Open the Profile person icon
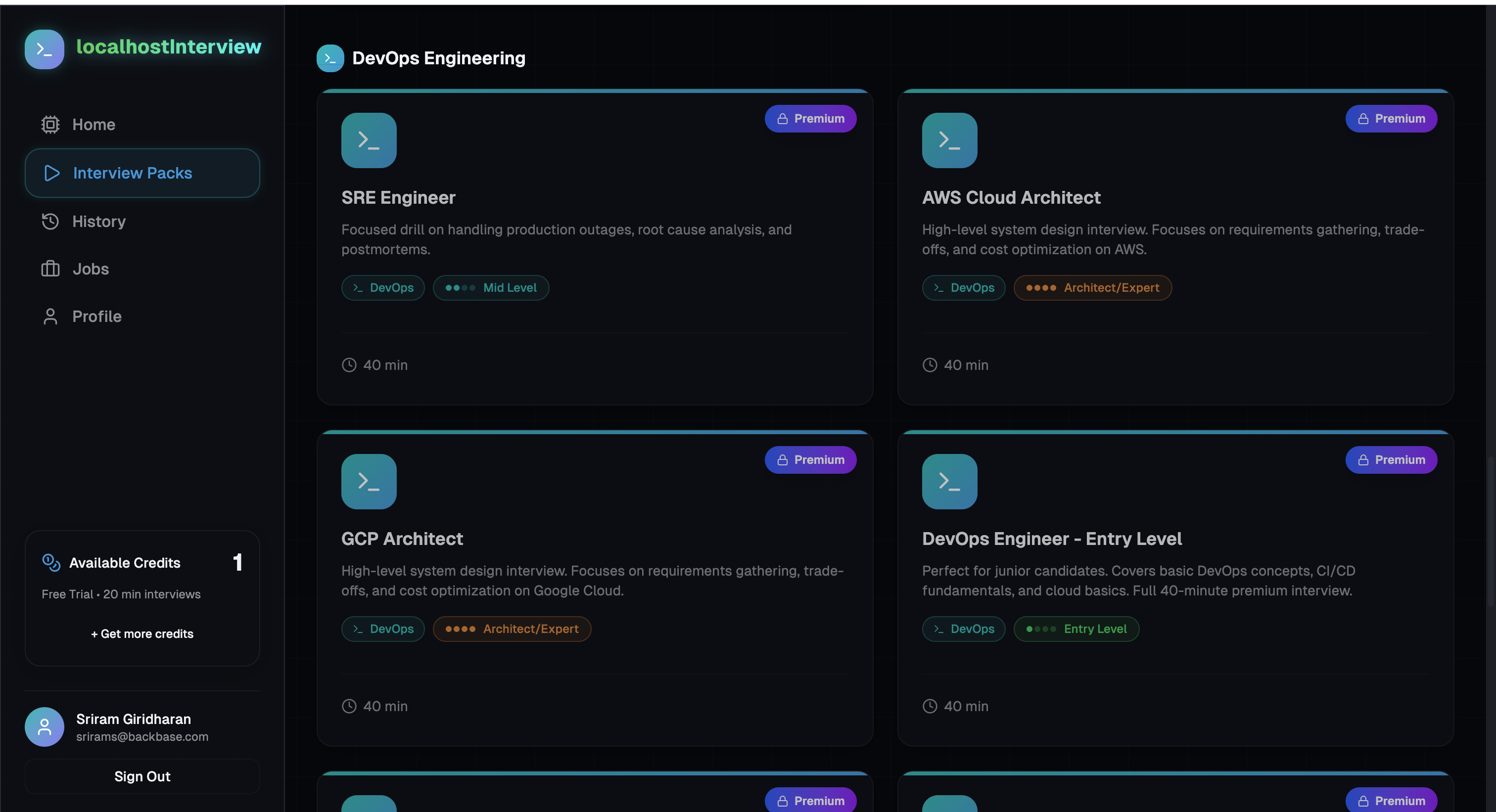This screenshot has width=1496, height=812. [50, 316]
